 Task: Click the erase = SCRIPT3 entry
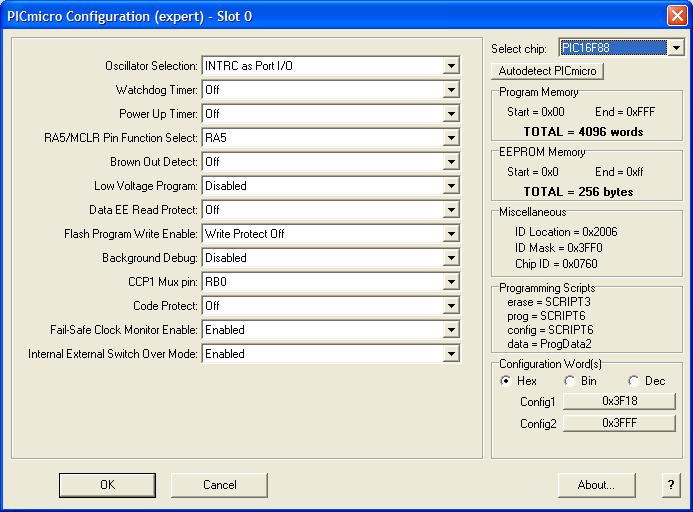click(x=549, y=302)
